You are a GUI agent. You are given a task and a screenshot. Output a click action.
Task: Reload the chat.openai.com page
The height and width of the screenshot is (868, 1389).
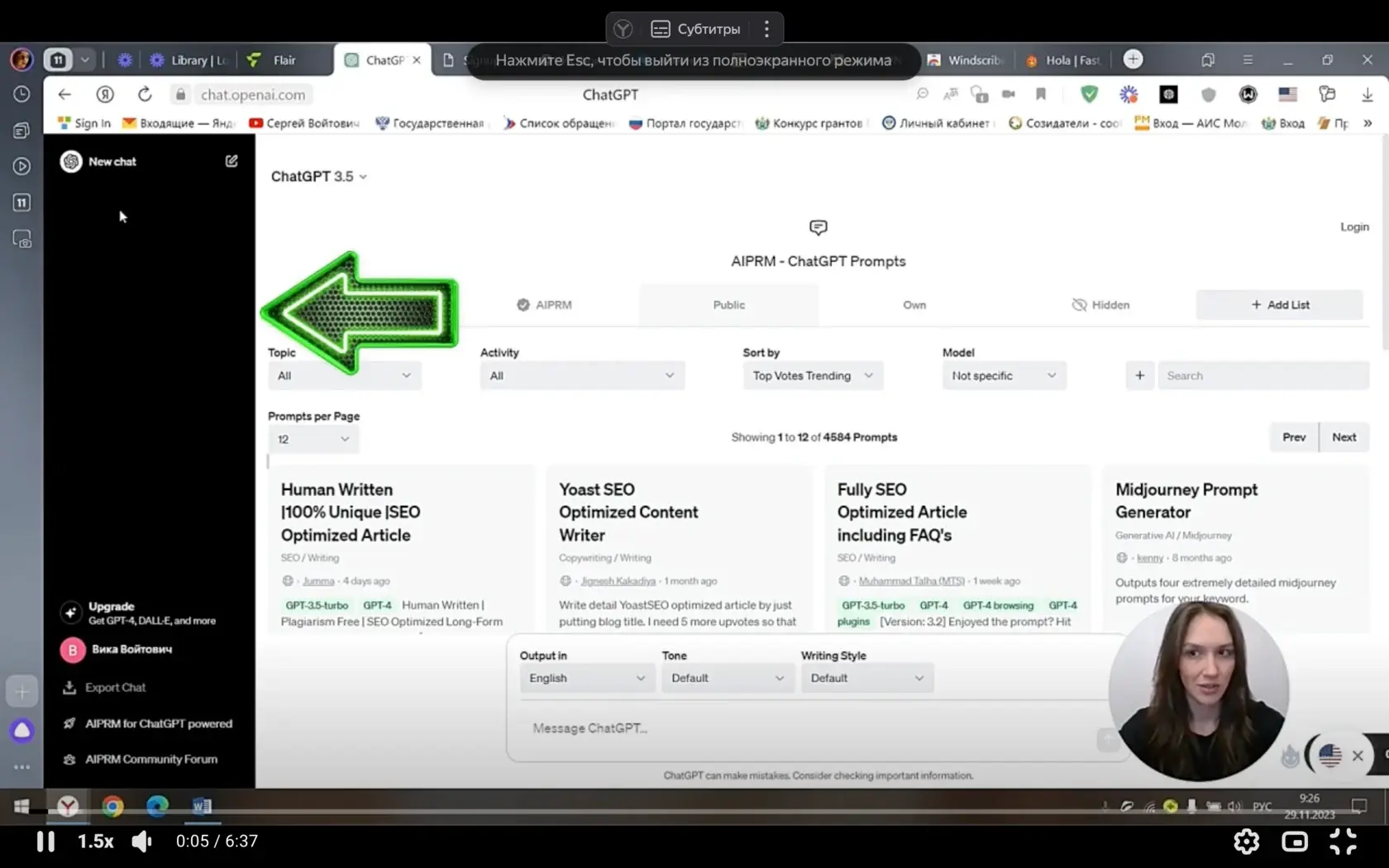point(145,94)
